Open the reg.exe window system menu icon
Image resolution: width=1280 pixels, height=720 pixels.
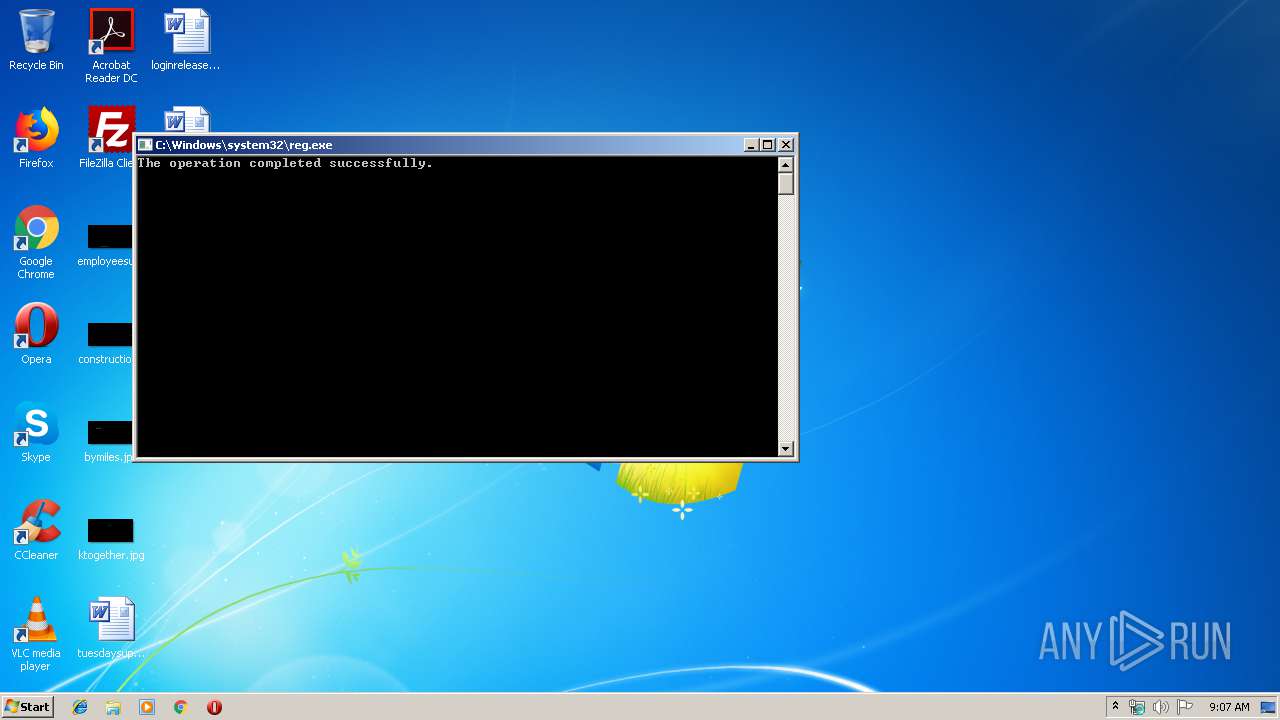(145, 145)
